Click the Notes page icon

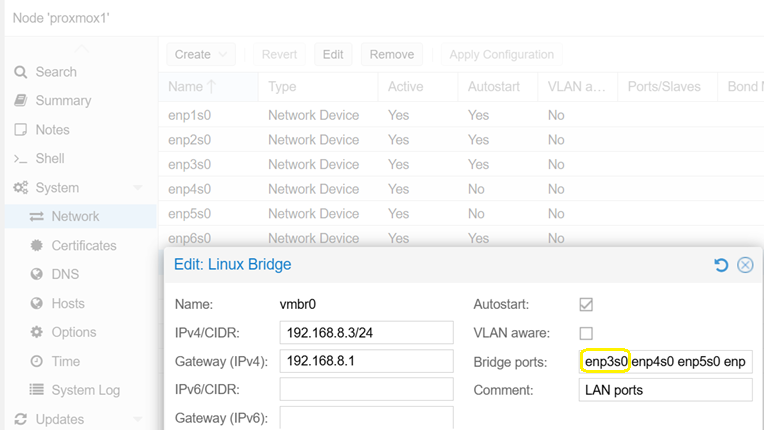(x=21, y=130)
